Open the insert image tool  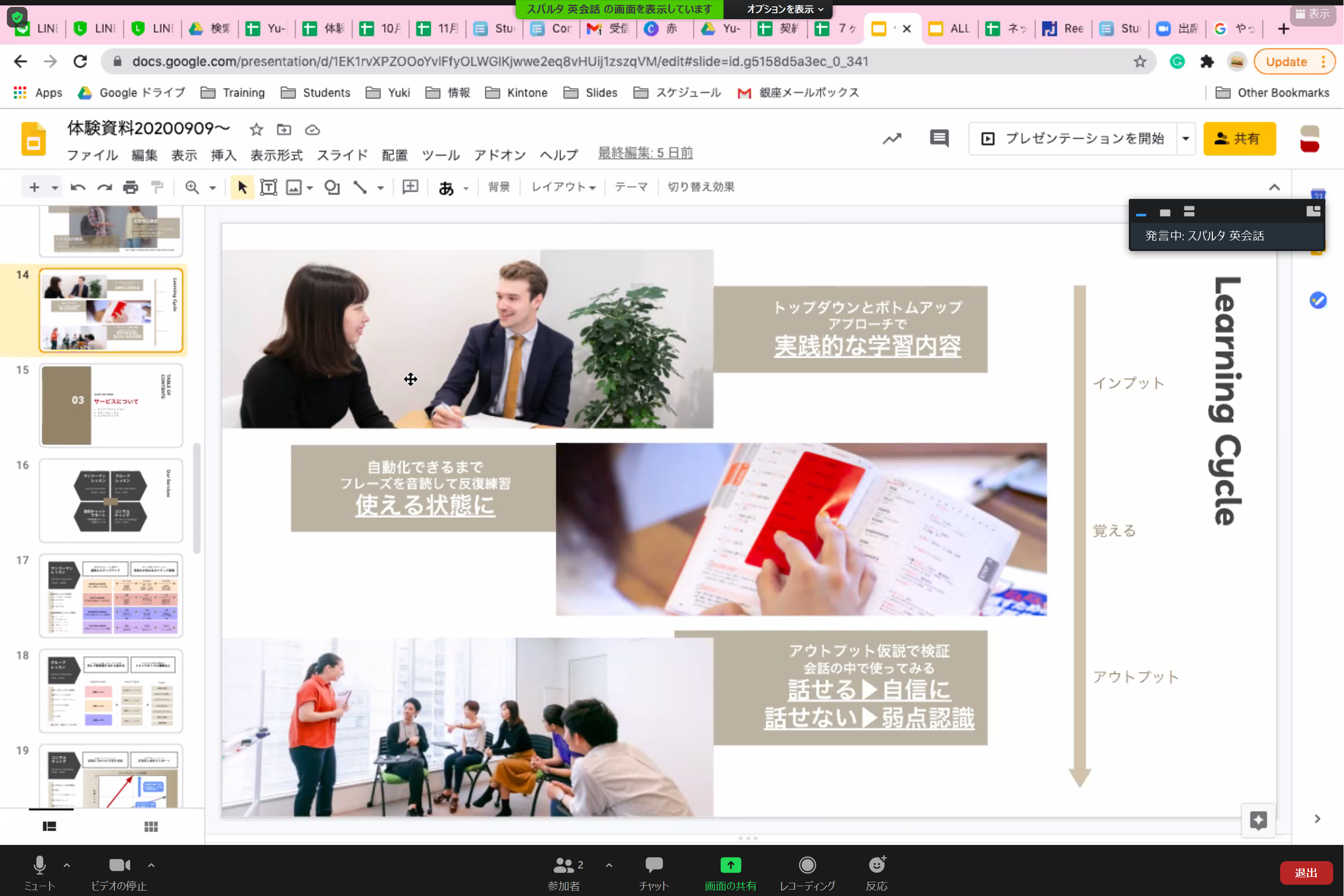pyautogui.click(x=294, y=187)
